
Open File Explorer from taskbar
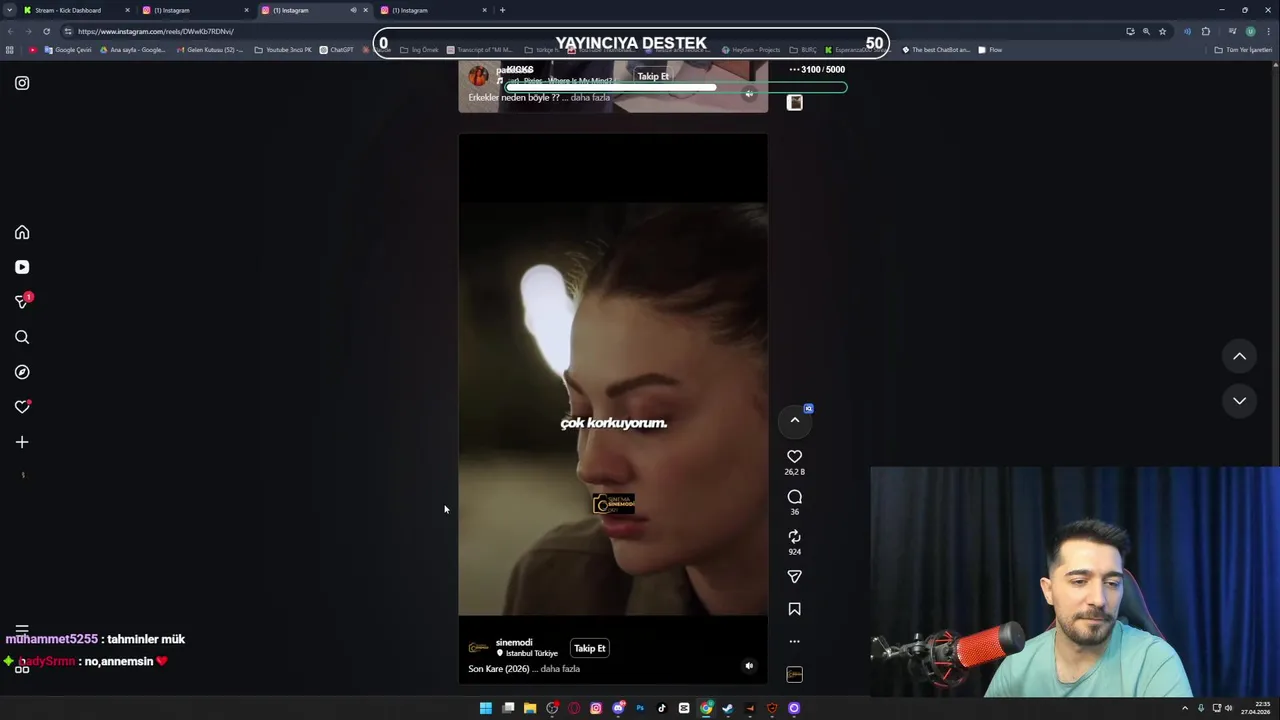[530, 708]
